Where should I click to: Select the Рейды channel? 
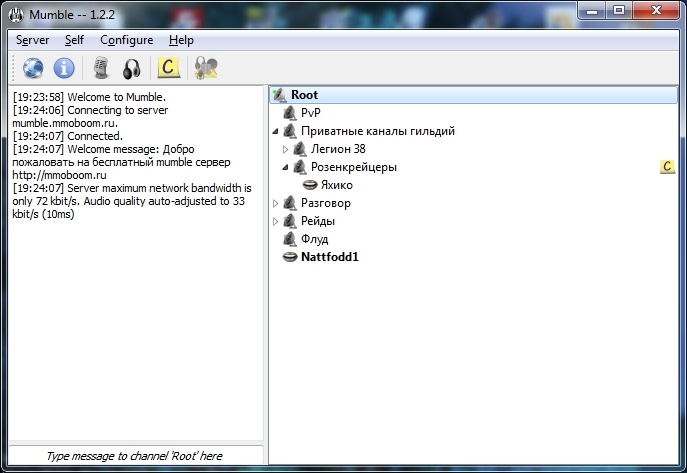318,221
